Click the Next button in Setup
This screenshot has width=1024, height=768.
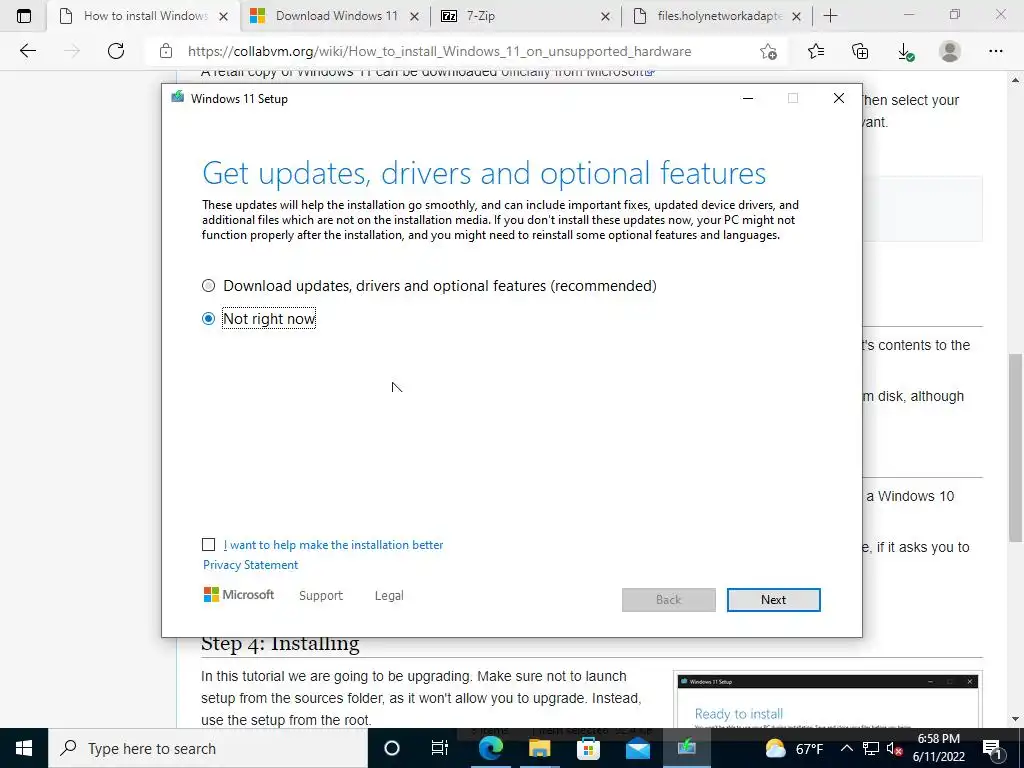click(x=773, y=600)
